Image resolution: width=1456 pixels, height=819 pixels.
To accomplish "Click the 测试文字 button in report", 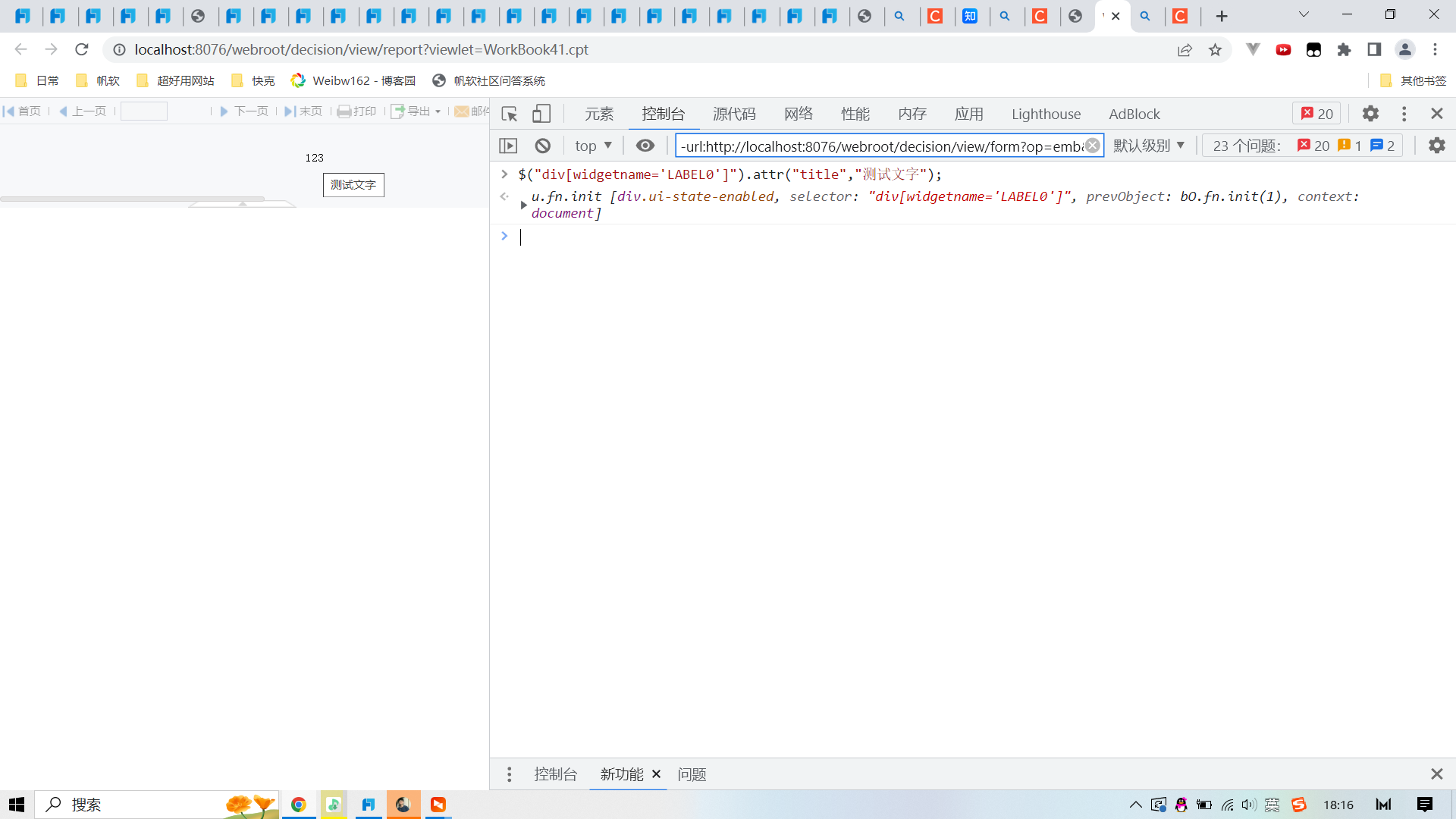I will coord(353,185).
